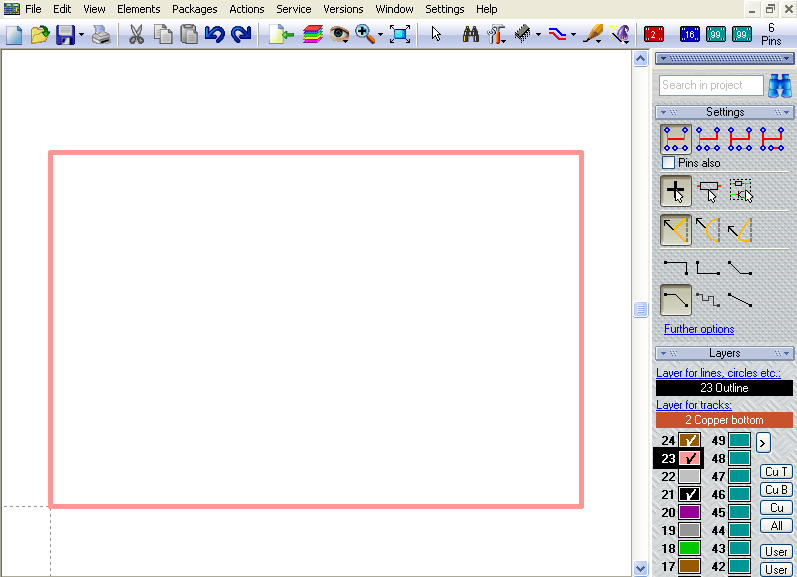Toggle visibility of gray layer 19
Screen dimensions: 797x577
689,530
